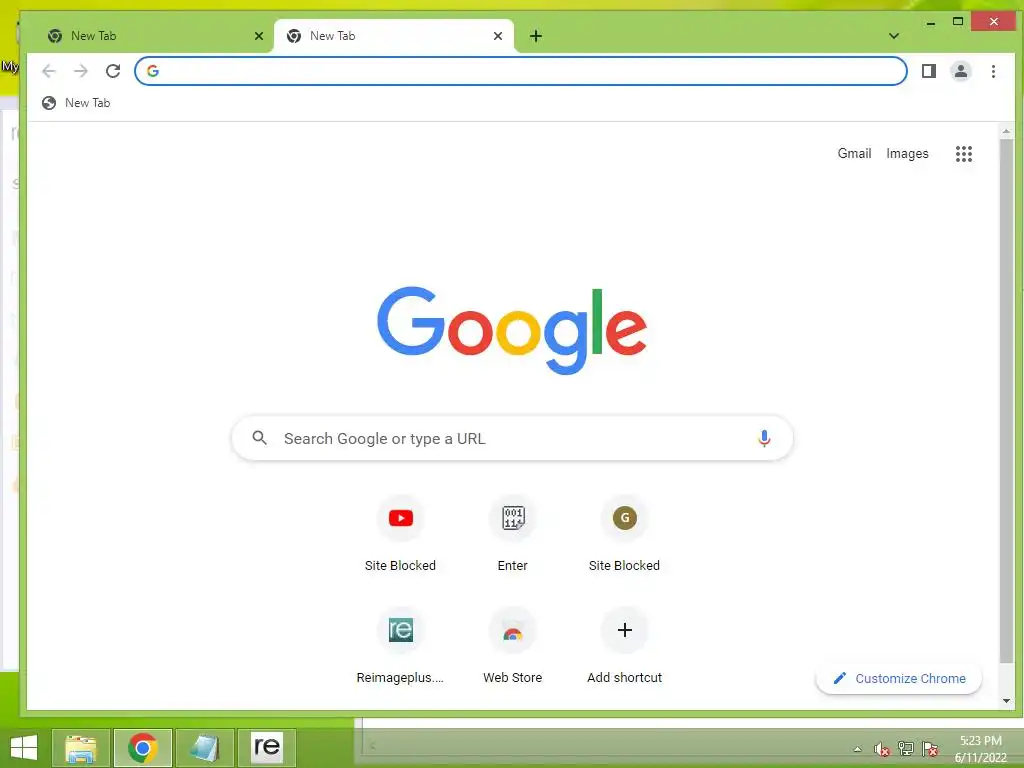The height and width of the screenshot is (768, 1024).
Task: Open the Chrome profile avatar menu
Action: 961,71
